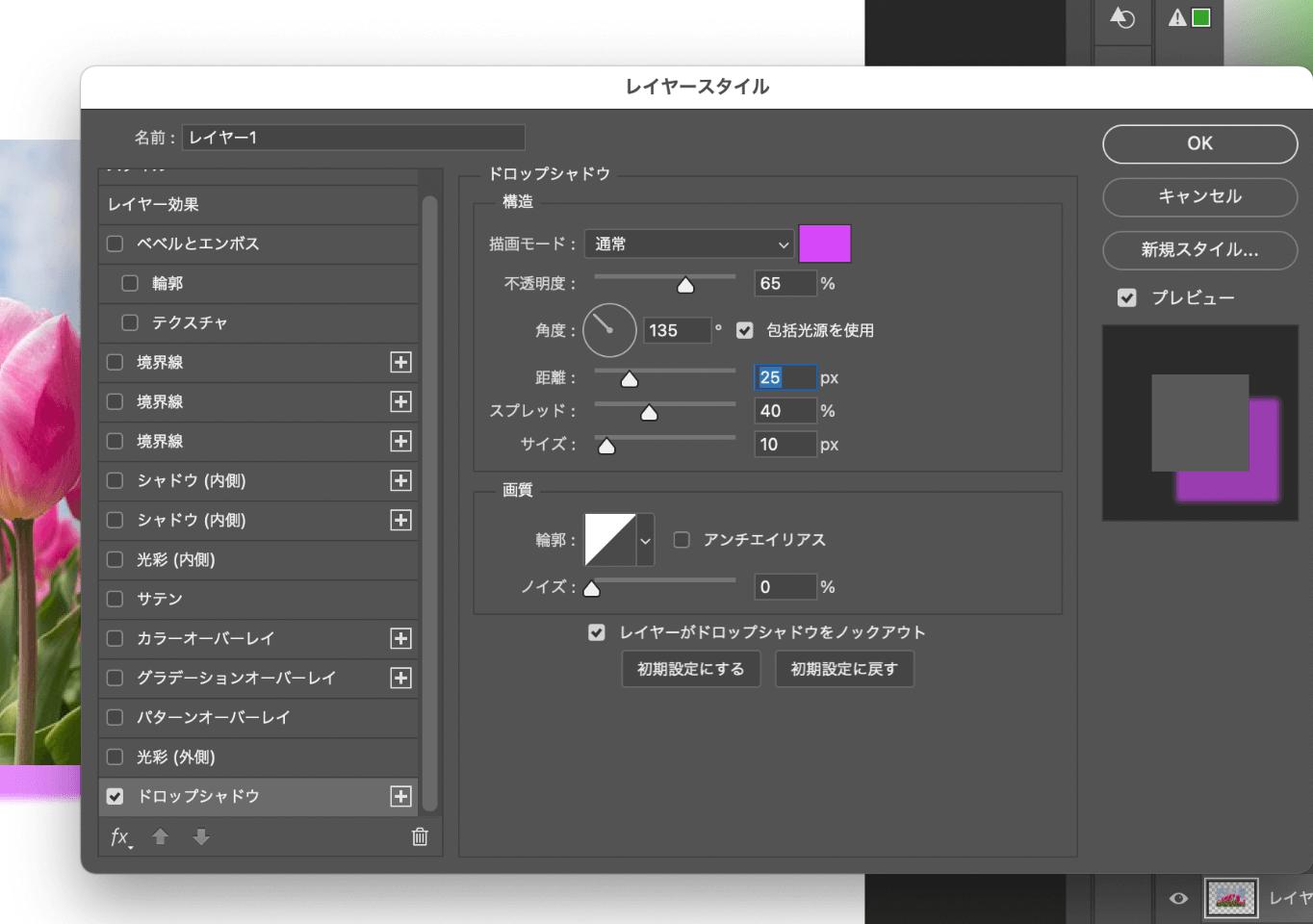Click plus icon beside カラーオーバーレイ
Viewport: 1313px width, 924px height.
coord(400,639)
